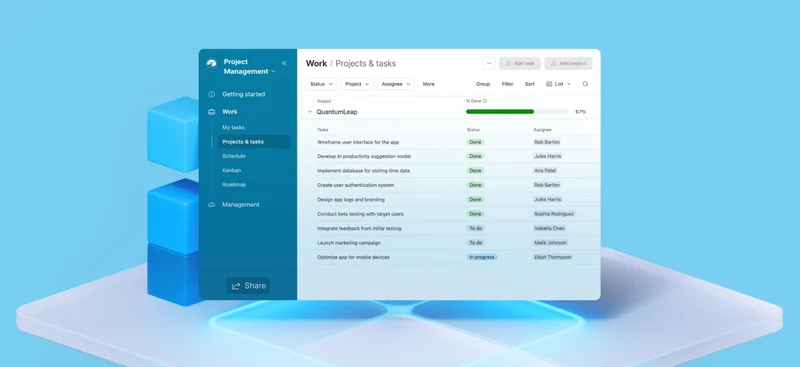The image size is (800, 367).
Task: Open the Roadmap view
Action: click(234, 185)
